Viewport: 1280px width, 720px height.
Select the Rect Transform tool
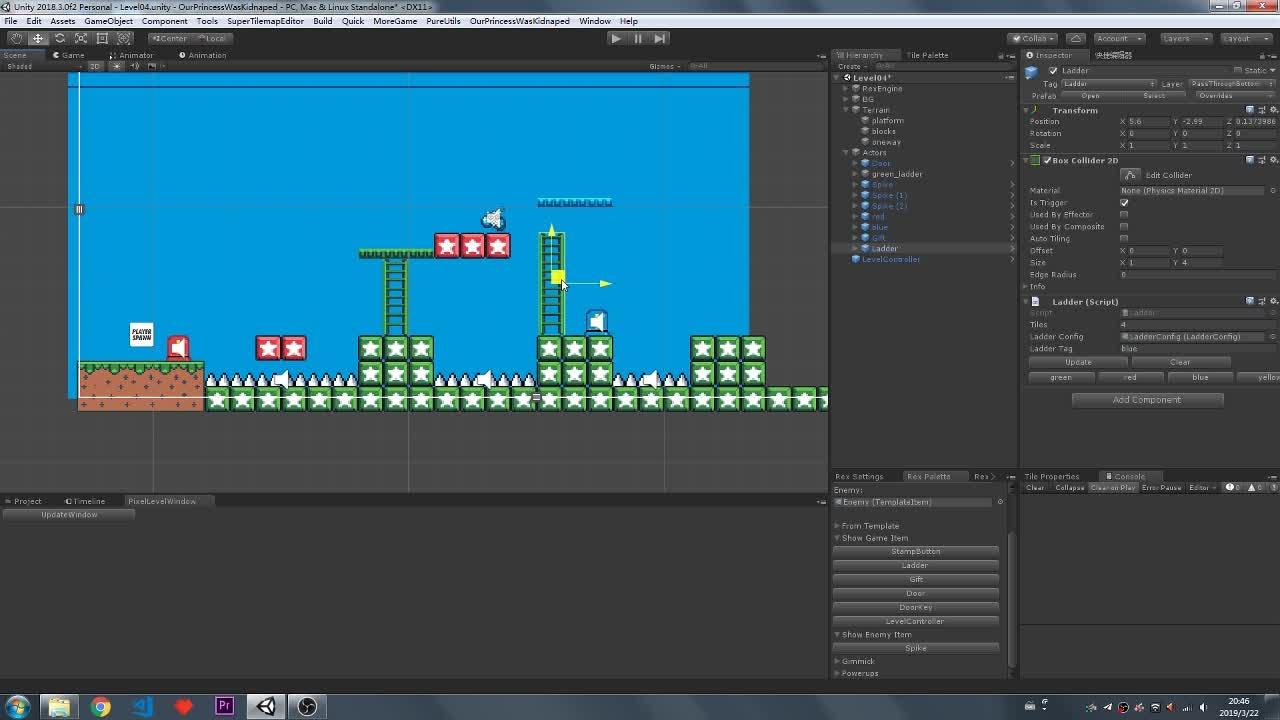(102, 38)
